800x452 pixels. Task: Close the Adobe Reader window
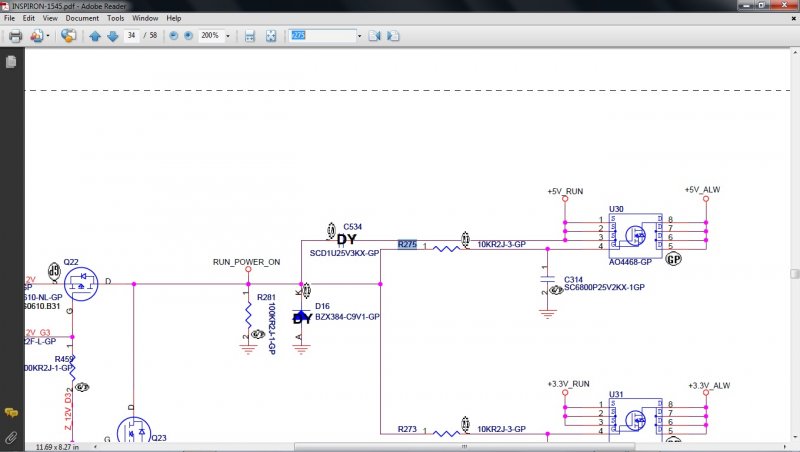(x=784, y=5)
